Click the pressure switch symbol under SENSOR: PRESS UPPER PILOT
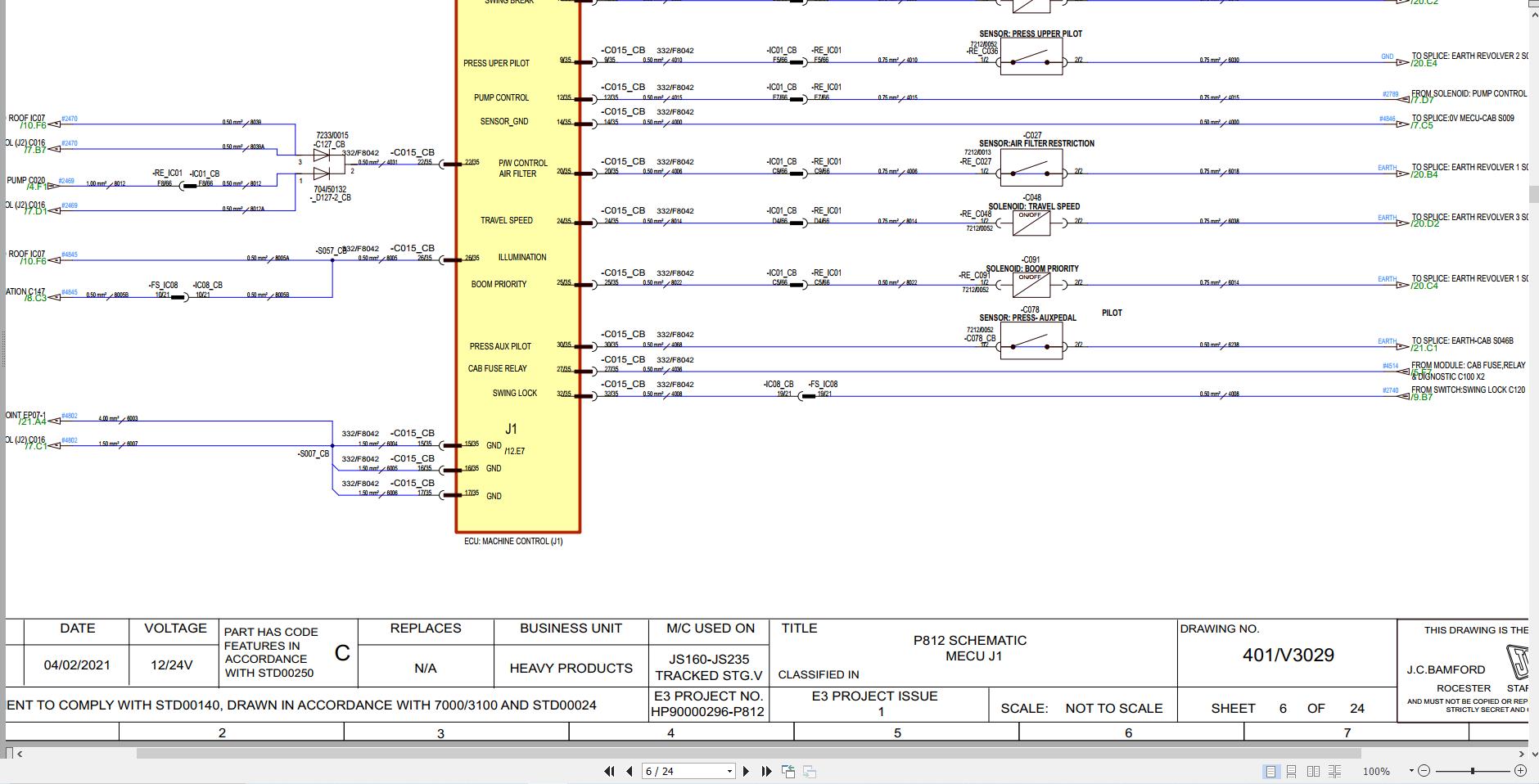Screen dimensions: 1539x784 [1031, 56]
